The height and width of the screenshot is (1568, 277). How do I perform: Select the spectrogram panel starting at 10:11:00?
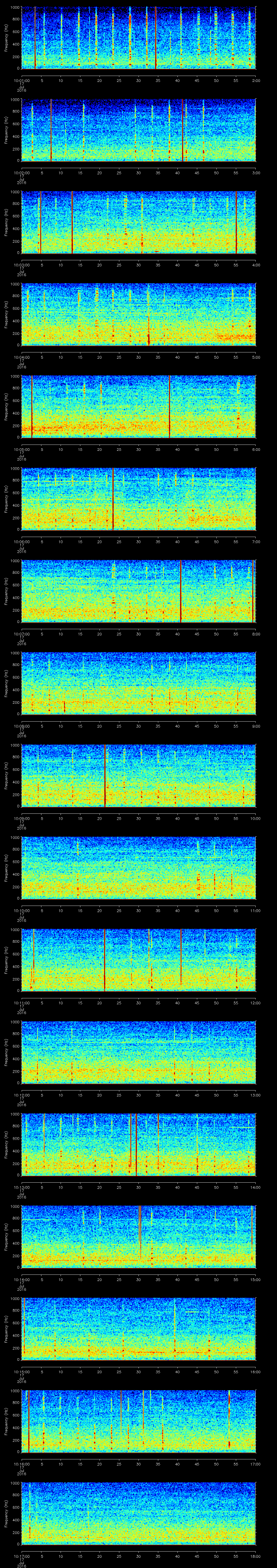(x=139, y=960)
